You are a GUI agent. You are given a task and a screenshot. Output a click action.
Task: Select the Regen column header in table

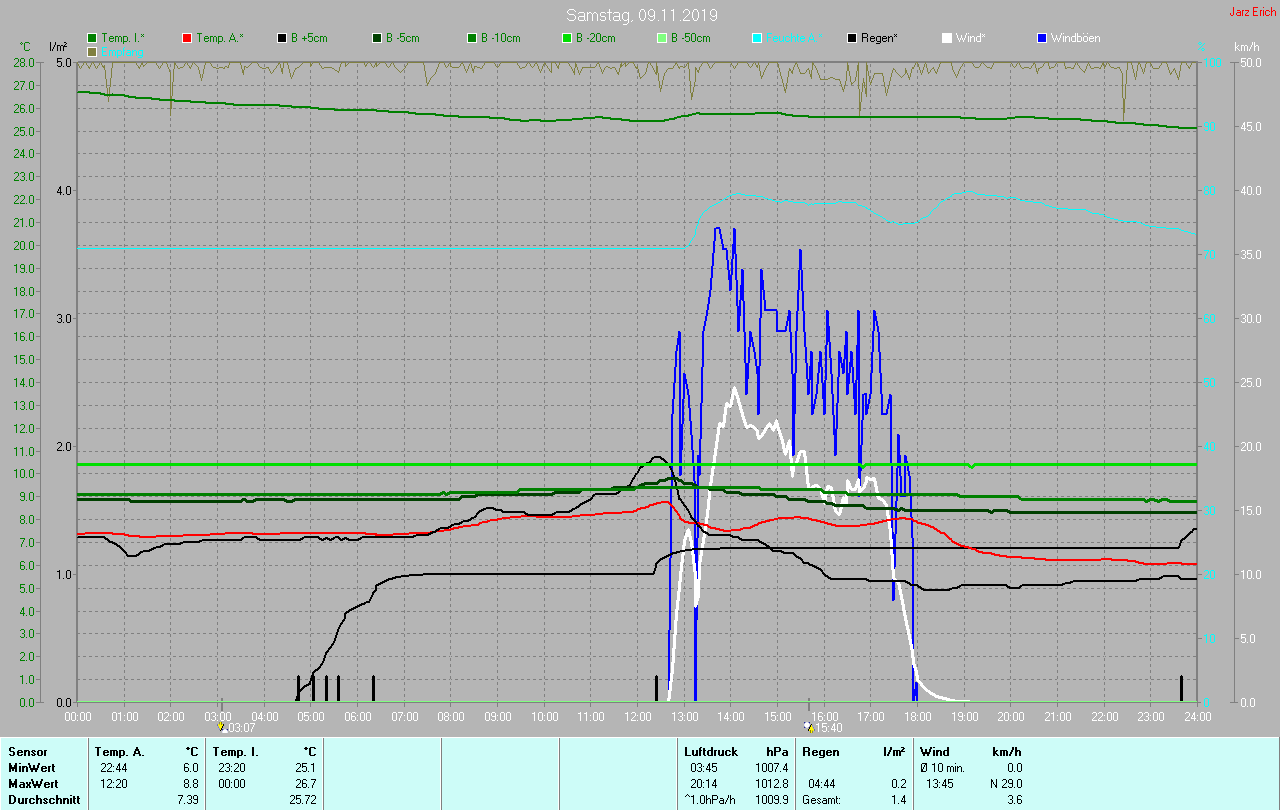coord(821,751)
